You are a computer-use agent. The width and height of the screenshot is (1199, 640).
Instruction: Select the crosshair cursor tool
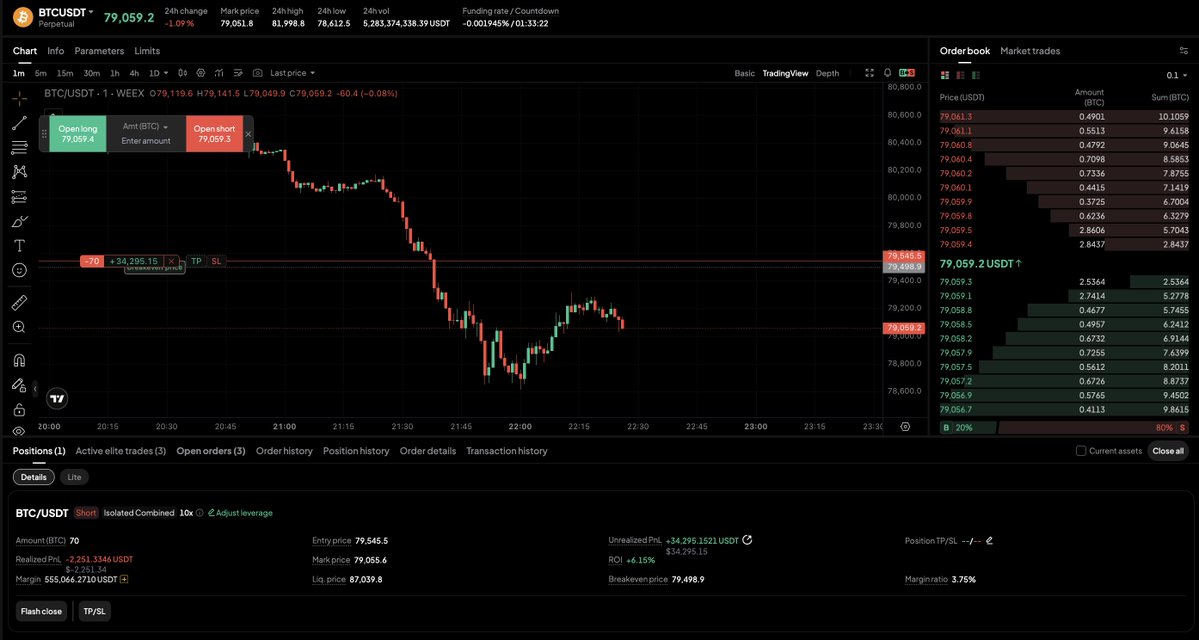click(19, 98)
